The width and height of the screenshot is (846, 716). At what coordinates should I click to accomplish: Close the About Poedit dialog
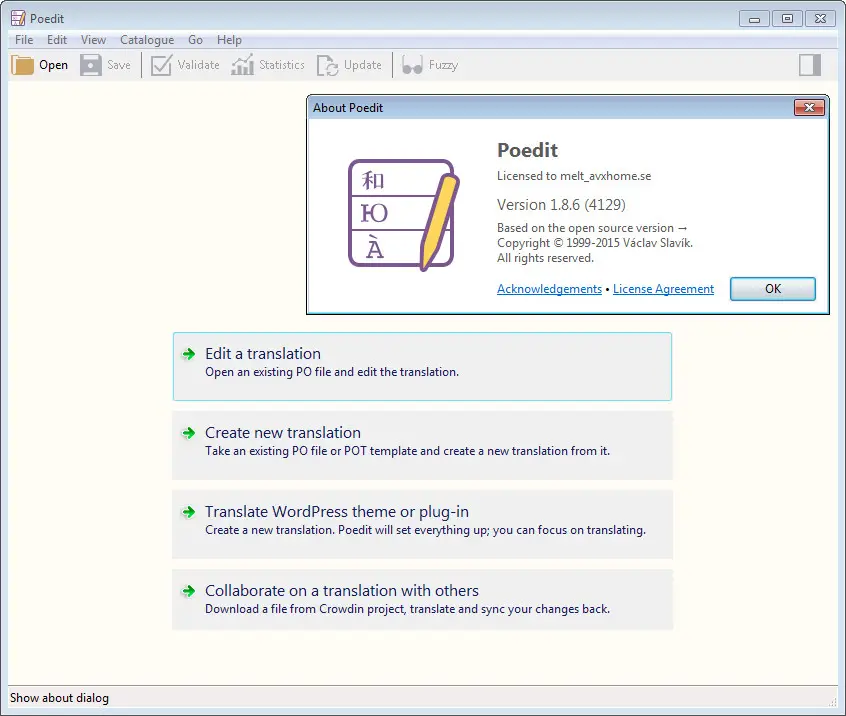tap(809, 107)
